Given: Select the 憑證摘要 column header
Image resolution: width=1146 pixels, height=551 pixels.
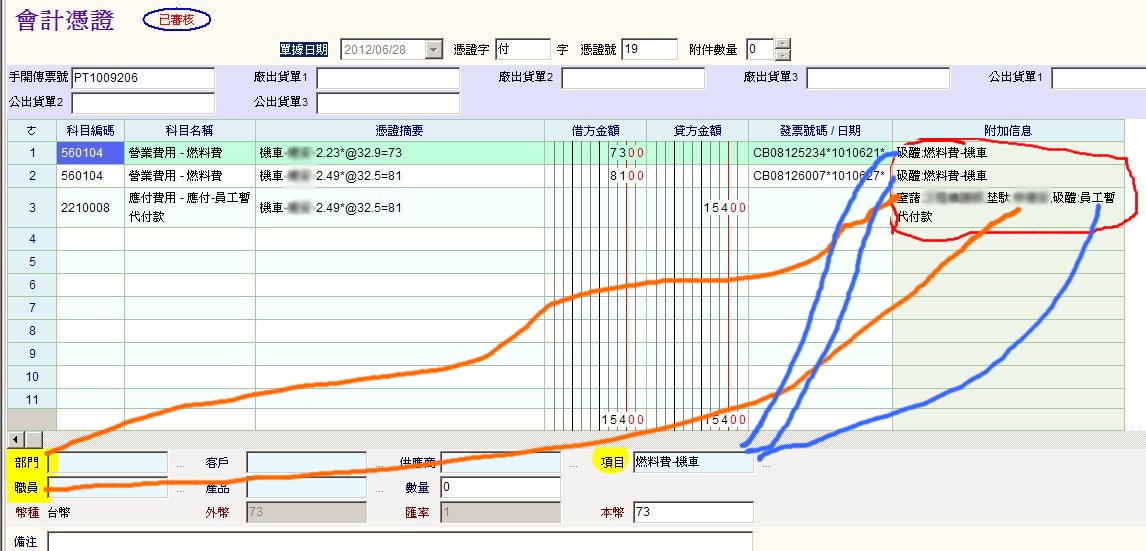Looking at the screenshot, I should [x=399, y=131].
